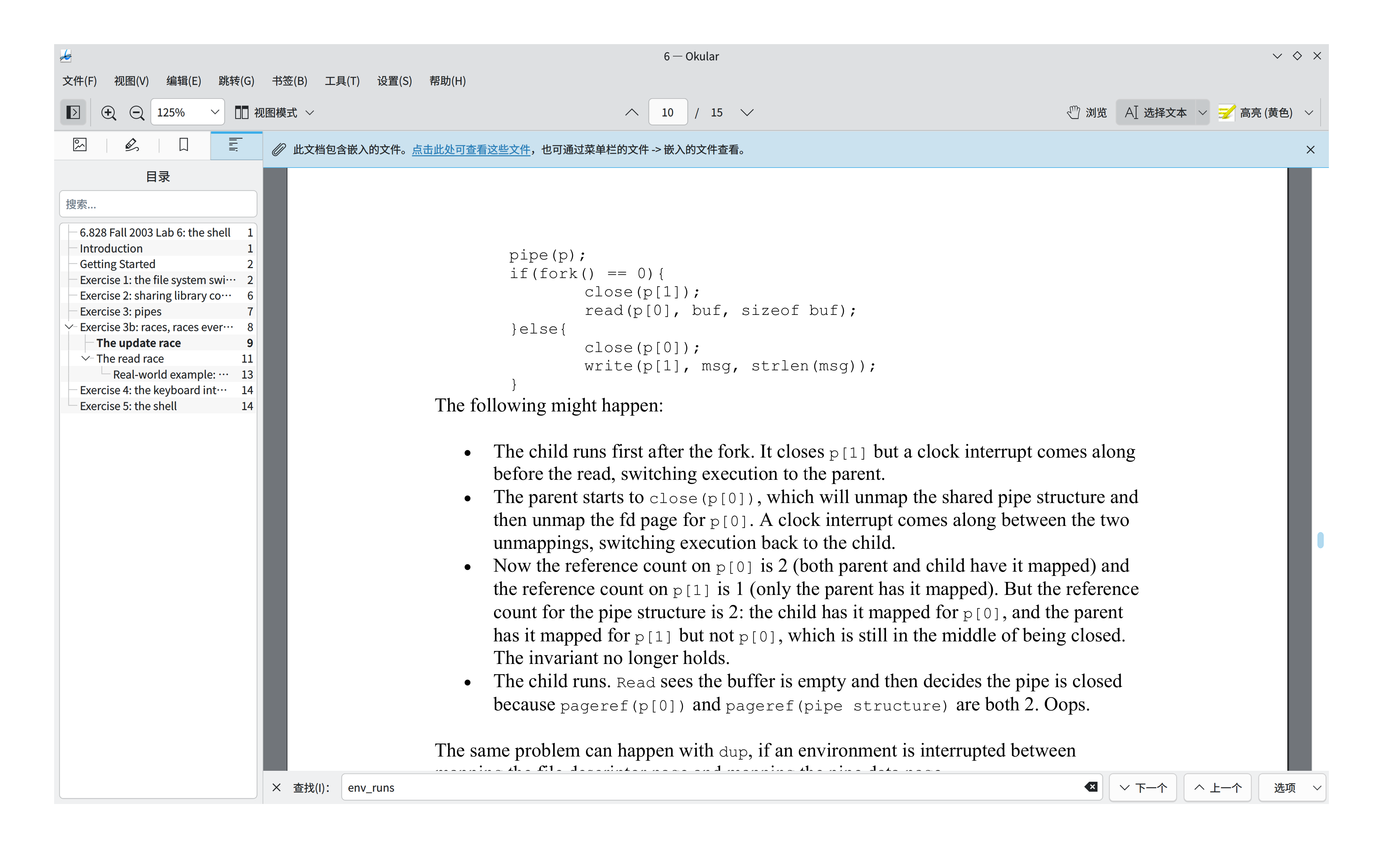Open the 125% zoom level dropdown
Viewport: 1383px width, 868px height.
[x=214, y=112]
